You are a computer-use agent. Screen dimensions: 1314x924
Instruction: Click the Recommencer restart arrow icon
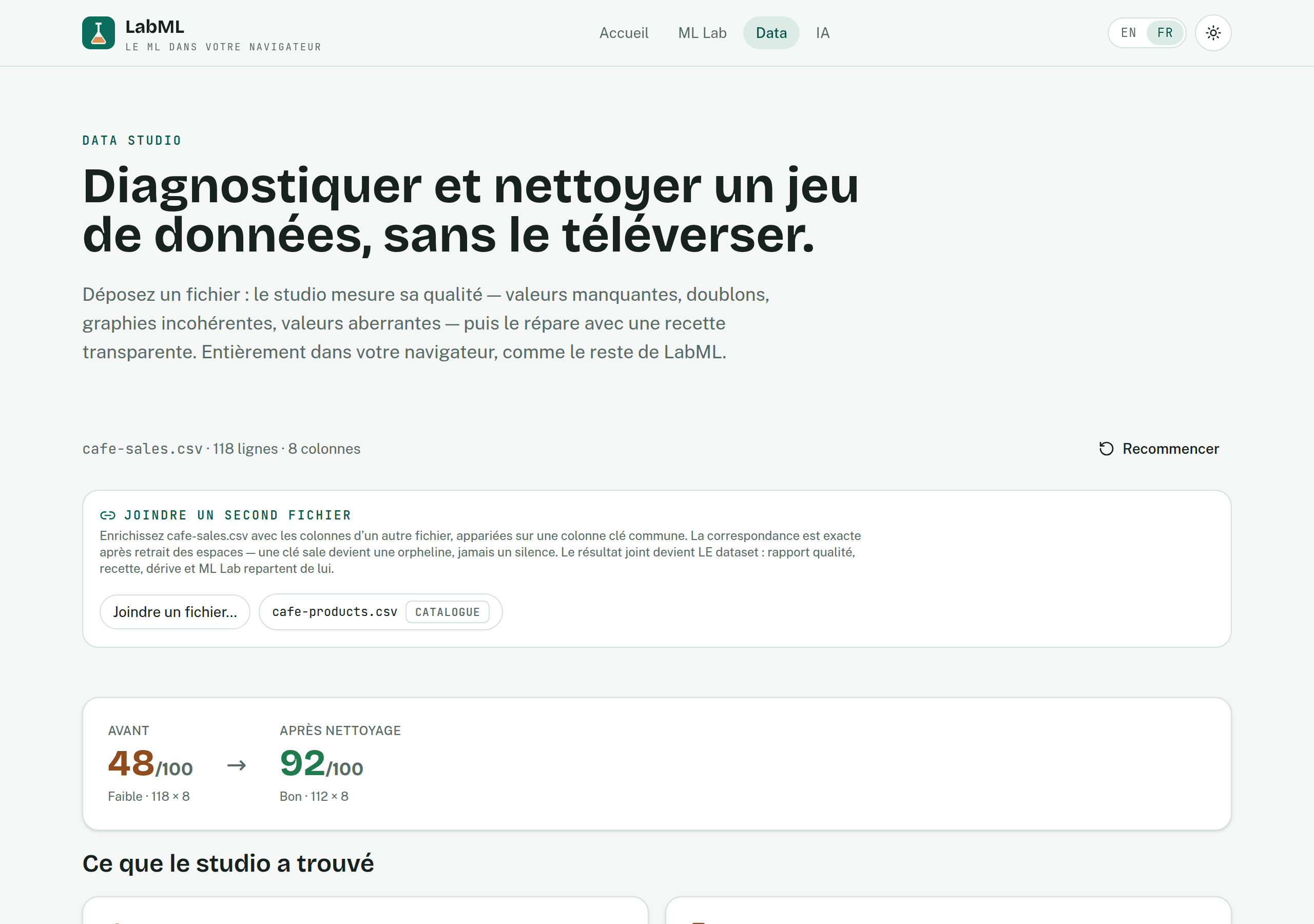[1106, 448]
